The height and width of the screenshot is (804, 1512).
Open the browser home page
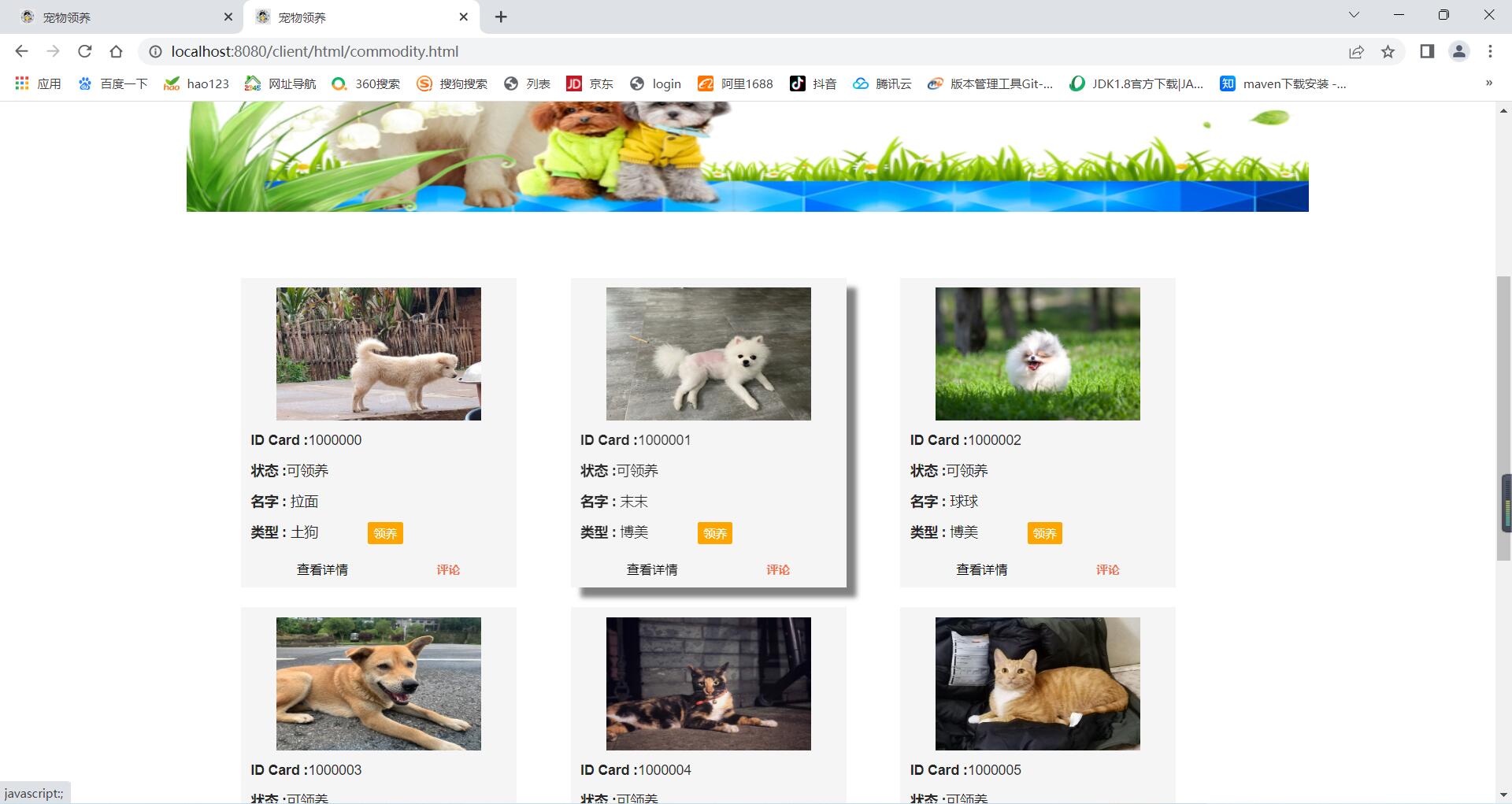pyautogui.click(x=116, y=51)
